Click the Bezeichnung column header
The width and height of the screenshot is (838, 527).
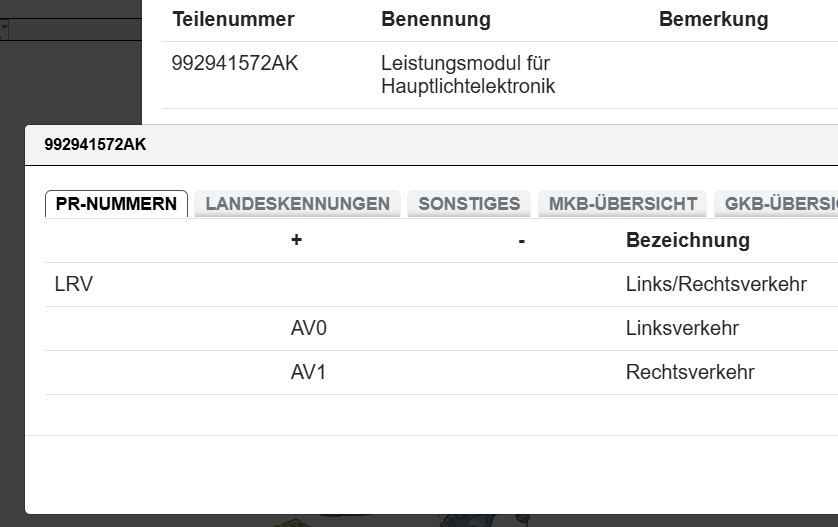687,240
